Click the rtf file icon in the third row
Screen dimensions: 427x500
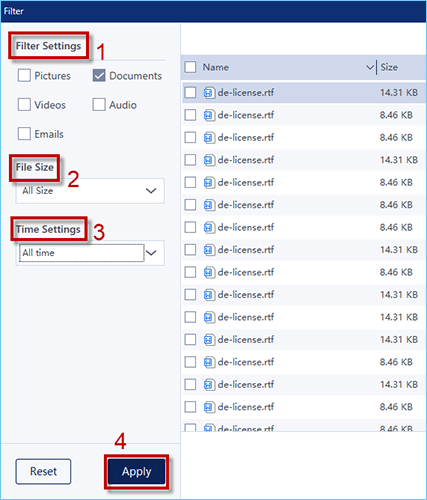(x=209, y=137)
